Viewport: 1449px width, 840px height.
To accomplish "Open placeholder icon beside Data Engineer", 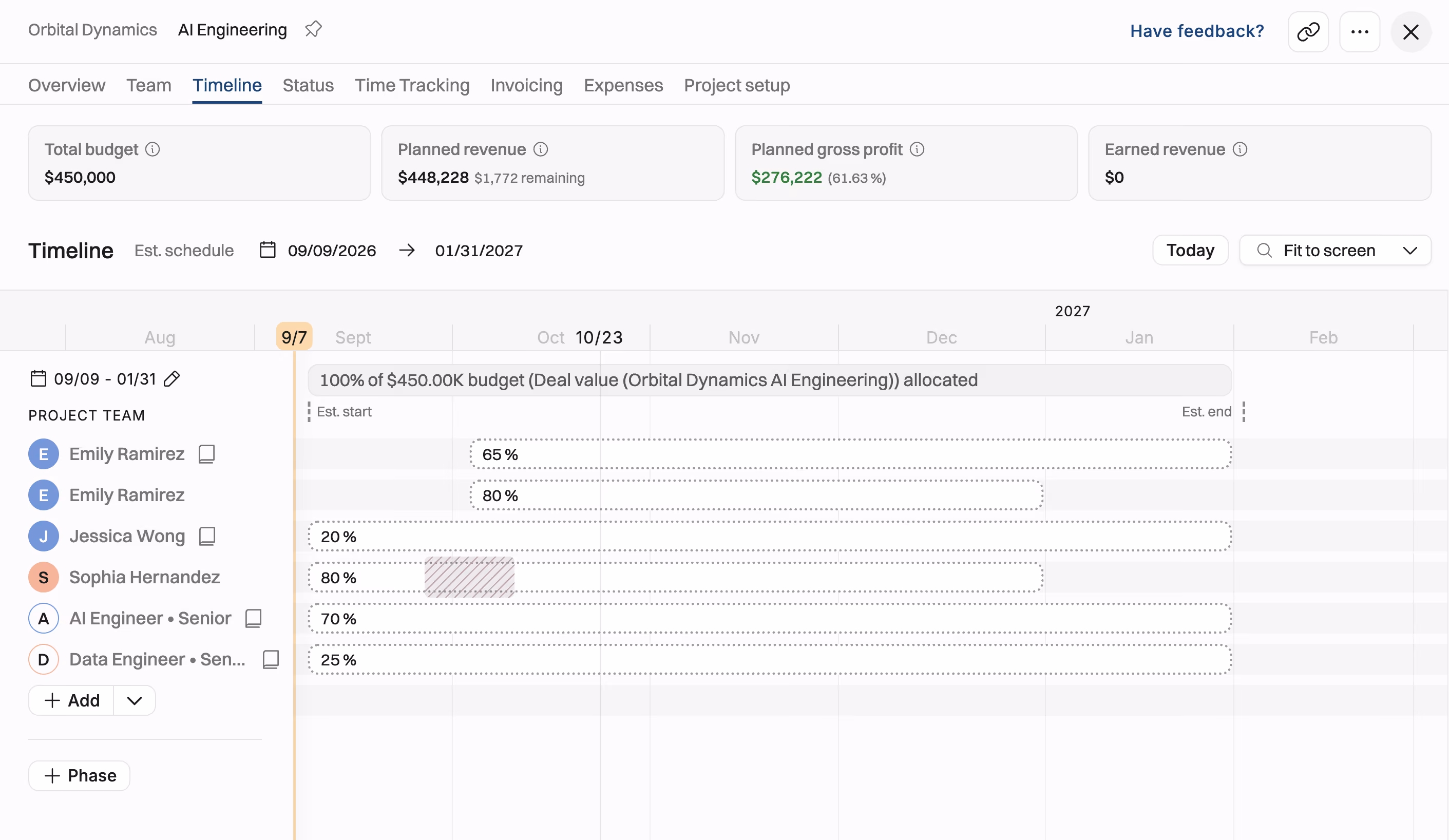I will pos(270,659).
